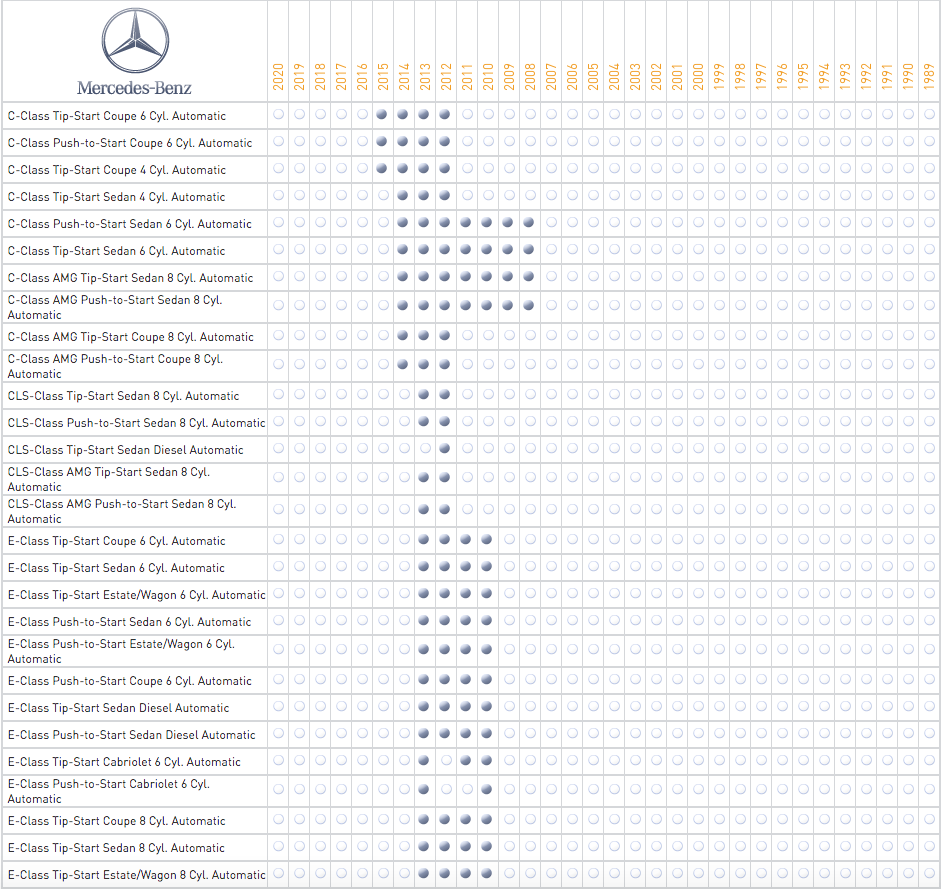Screen dimensions: 941x889
Task: Select empty 2000 dot for CLS-Class Tip-Start Sedan 8 Cyl.
Action: 698,394
